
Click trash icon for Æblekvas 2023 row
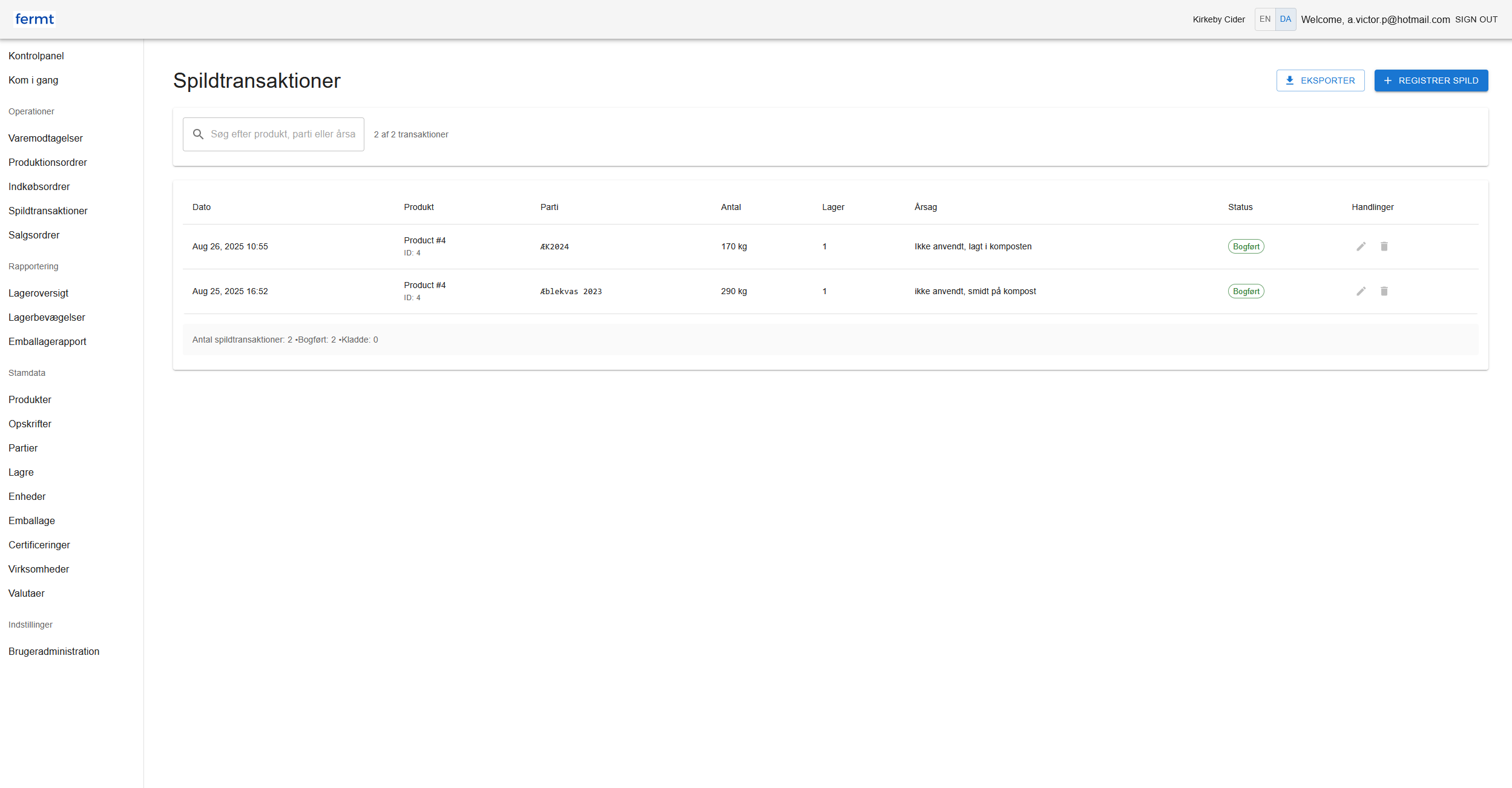click(x=1384, y=291)
